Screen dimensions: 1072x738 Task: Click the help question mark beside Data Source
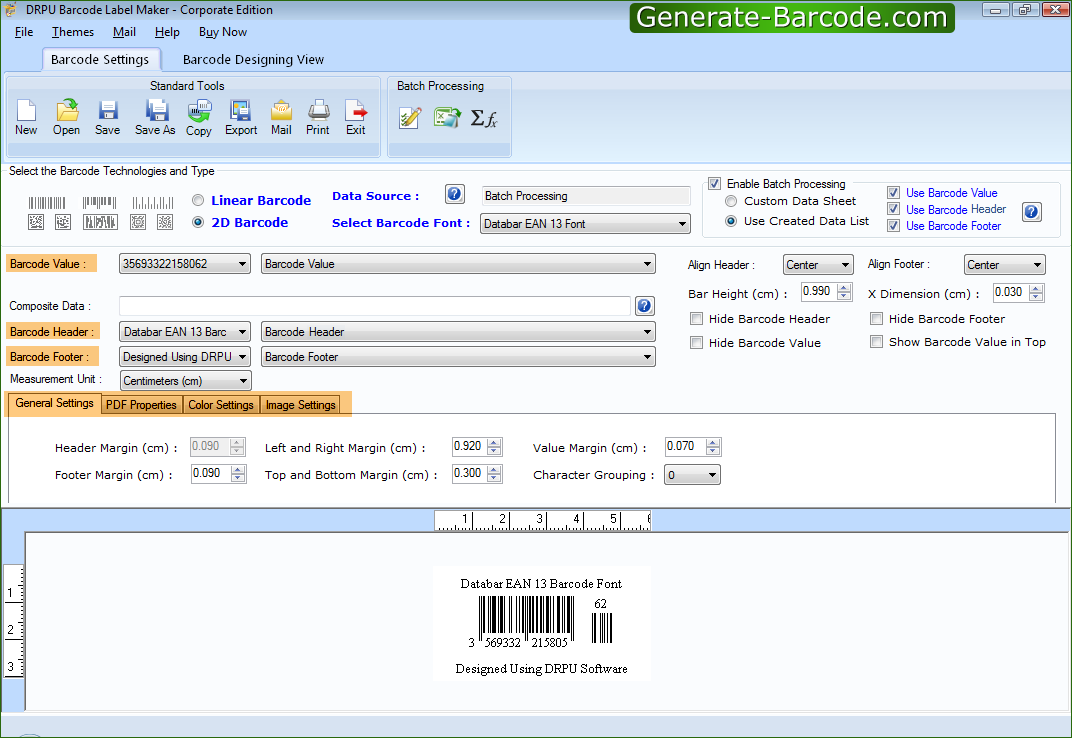454,194
